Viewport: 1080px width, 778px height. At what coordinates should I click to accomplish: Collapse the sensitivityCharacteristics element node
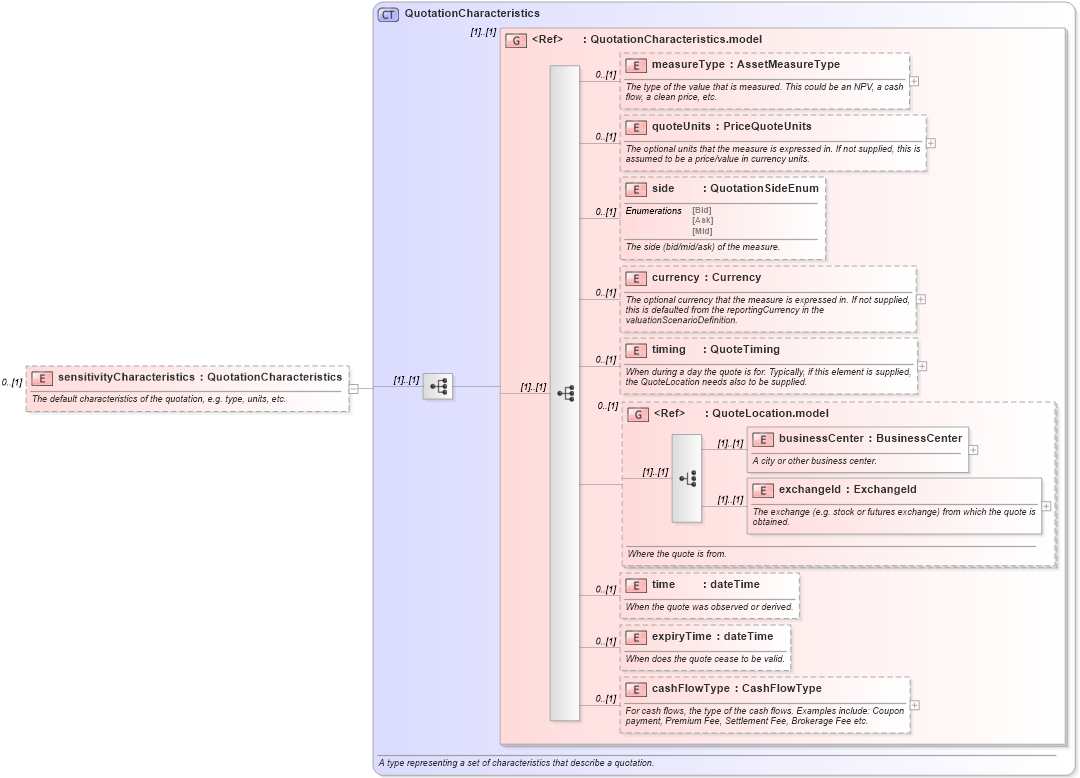[x=353, y=388]
